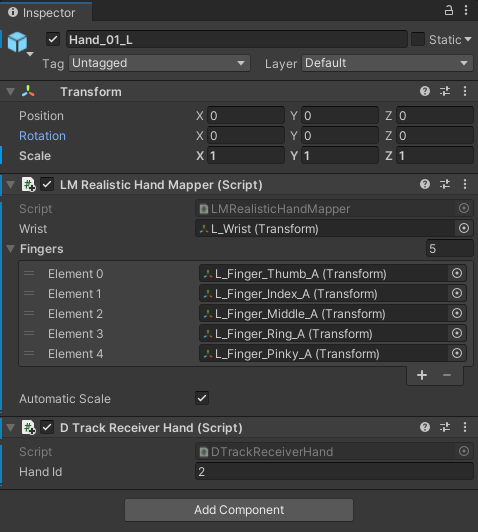
Task: Open D Track Receiver Hand help
Action: (x=425, y=427)
